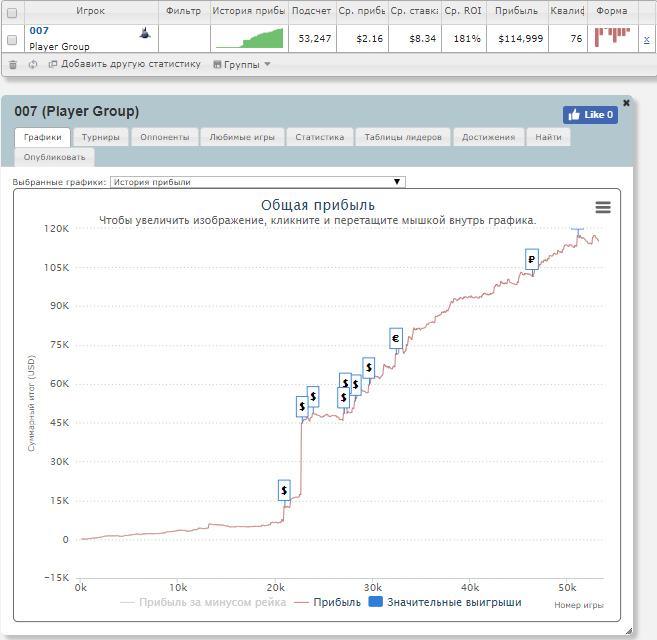
Task: Sort by the 'Фильтр' column header
Action: click(184, 11)
